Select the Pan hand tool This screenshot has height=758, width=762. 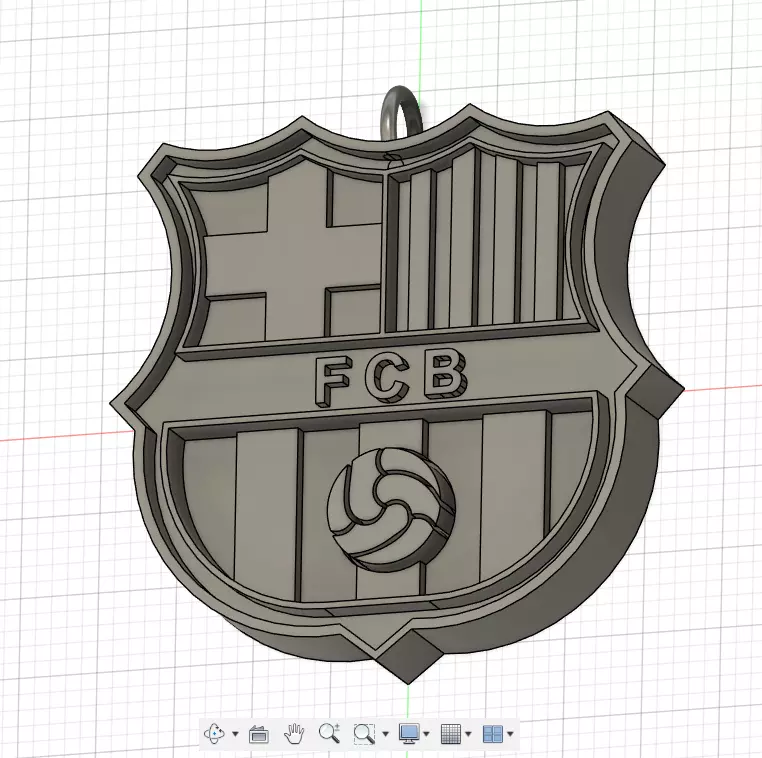point(294,734)
